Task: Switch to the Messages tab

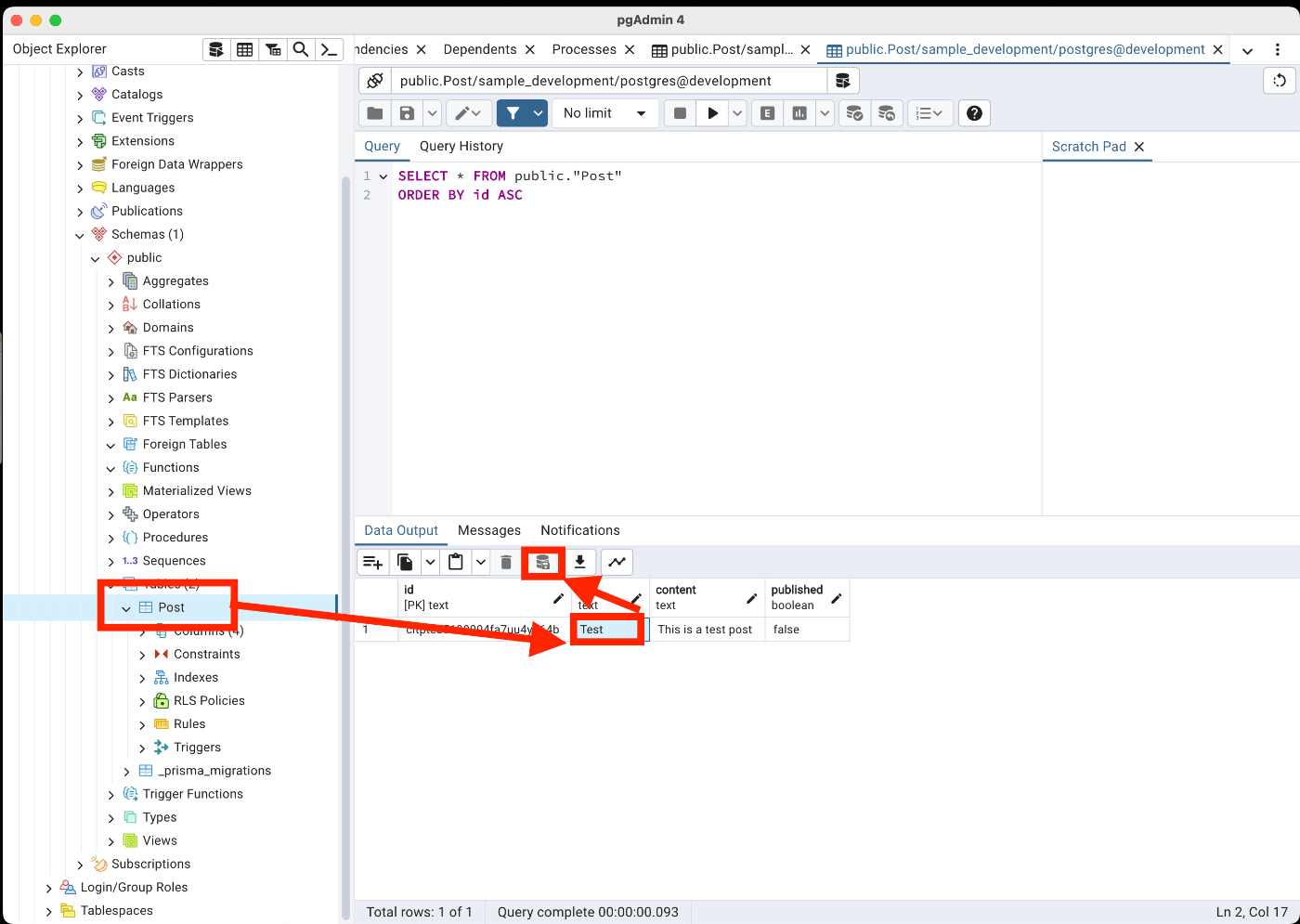Action: click(489, 530)
